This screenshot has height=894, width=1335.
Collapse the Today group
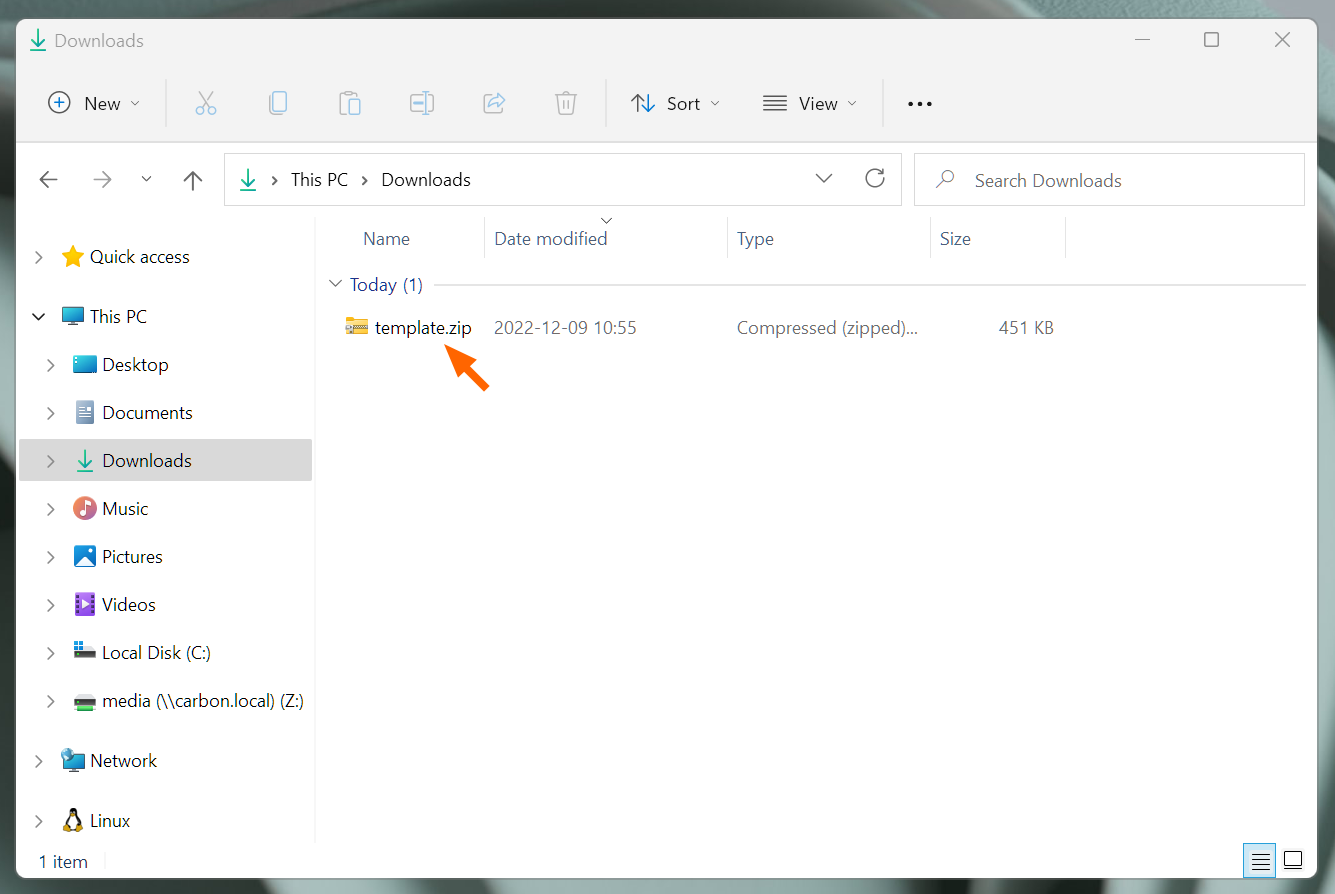pyautogui.click(x=336, y=285)
